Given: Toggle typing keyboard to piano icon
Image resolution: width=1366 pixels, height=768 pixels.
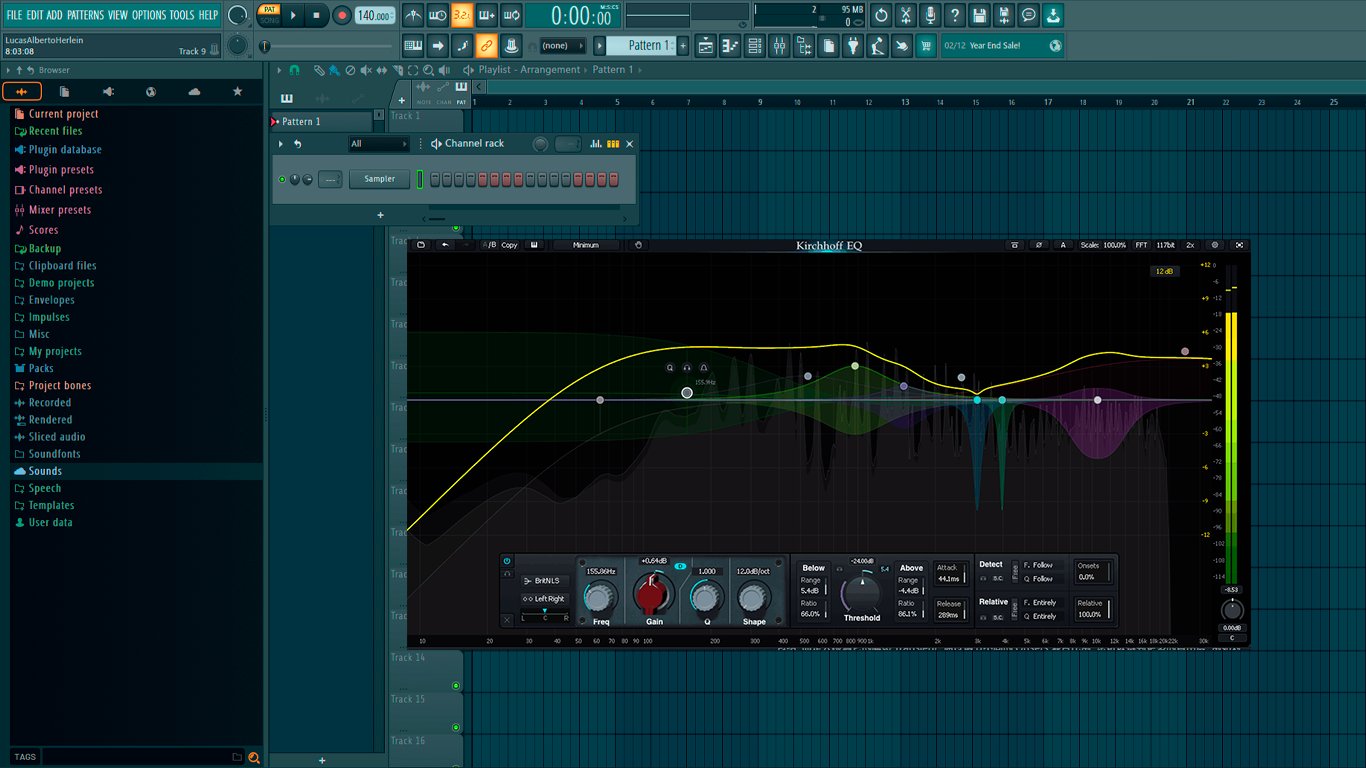Looking at the screenshot, I should tap(413, 46).
